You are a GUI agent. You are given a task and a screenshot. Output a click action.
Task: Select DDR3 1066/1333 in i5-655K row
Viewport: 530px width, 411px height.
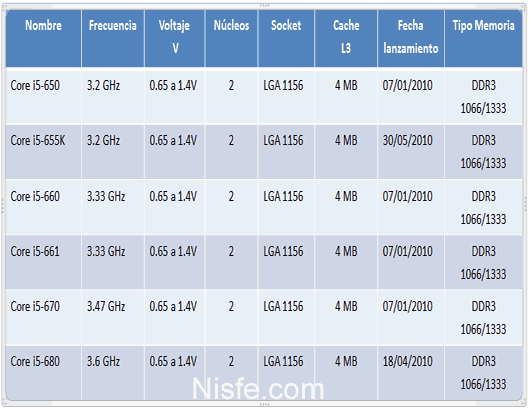[484, 152]
